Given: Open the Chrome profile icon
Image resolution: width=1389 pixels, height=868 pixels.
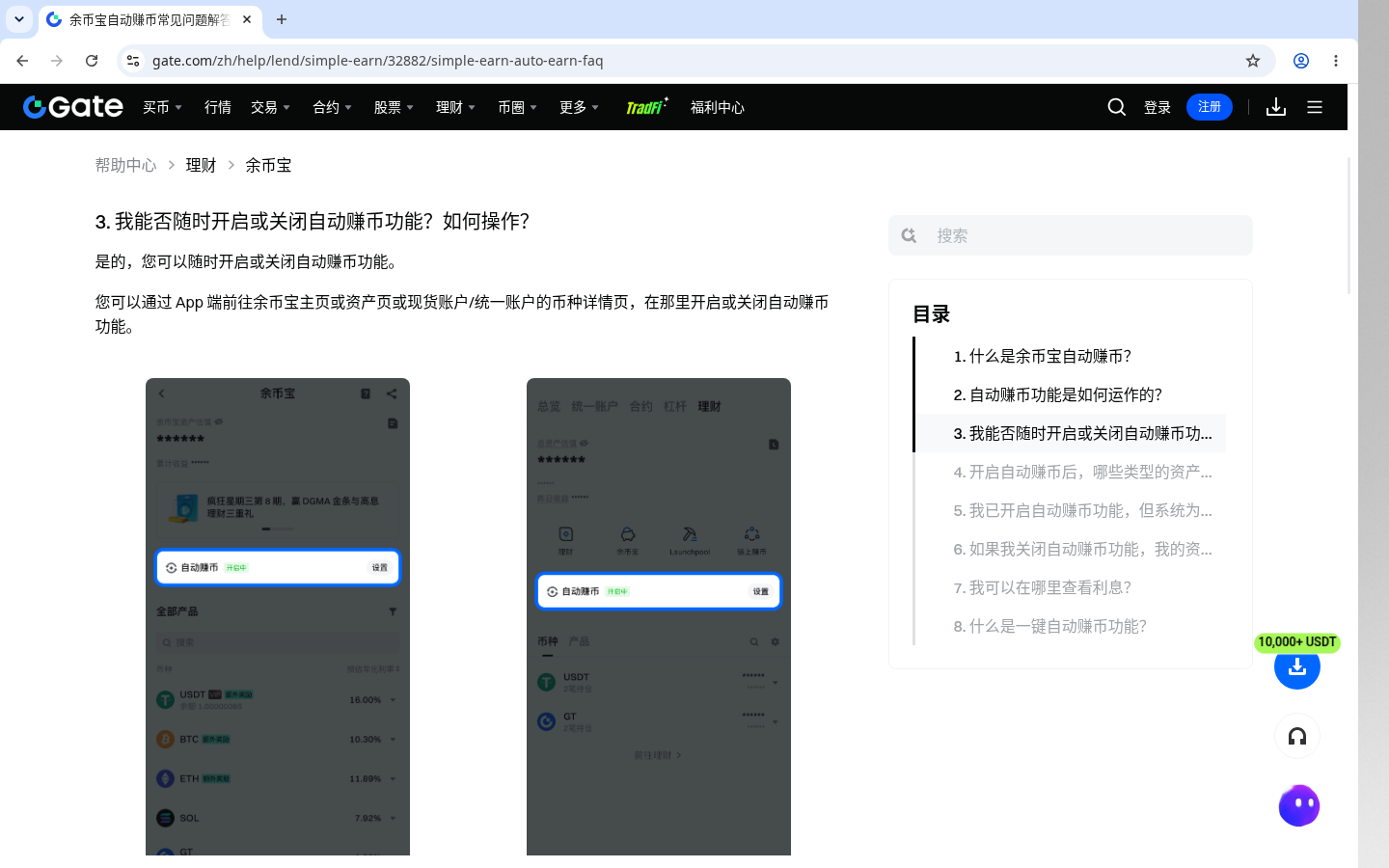Looking at the screenshot, I should 1301,61.
